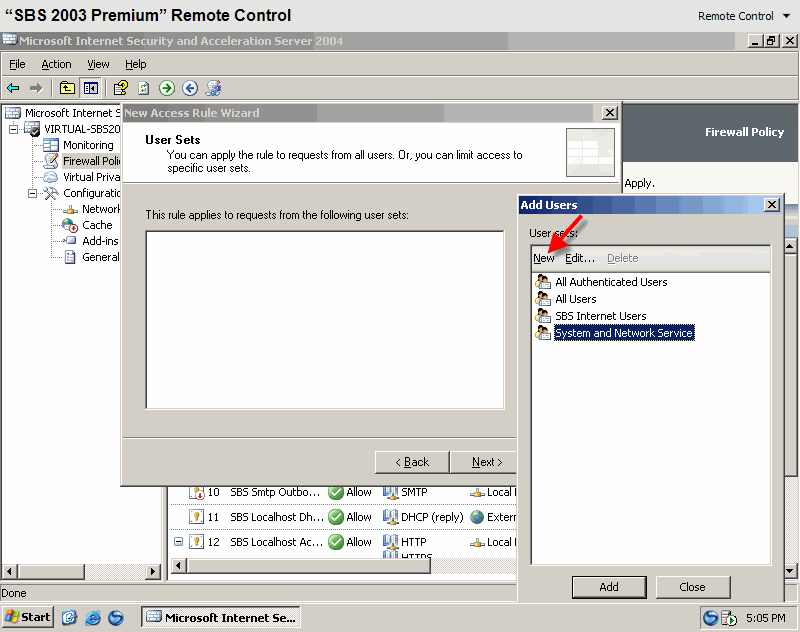
Task: Select the VIRTUAL-SBS server node in the tree
Action: point(82,129)
